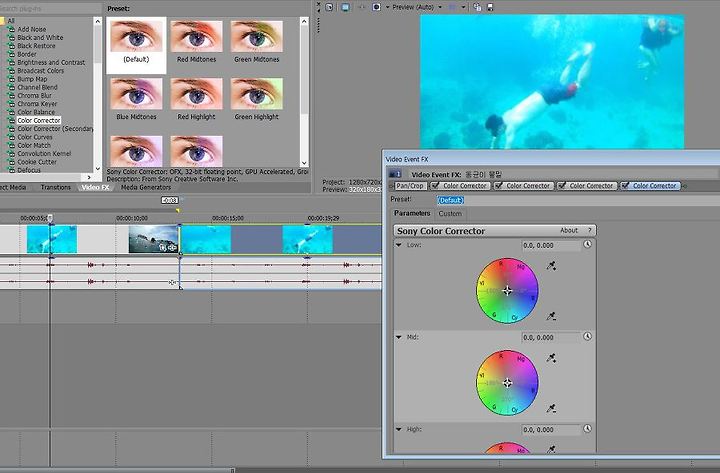Click the animate clock icon for Mid

[587, 336]
